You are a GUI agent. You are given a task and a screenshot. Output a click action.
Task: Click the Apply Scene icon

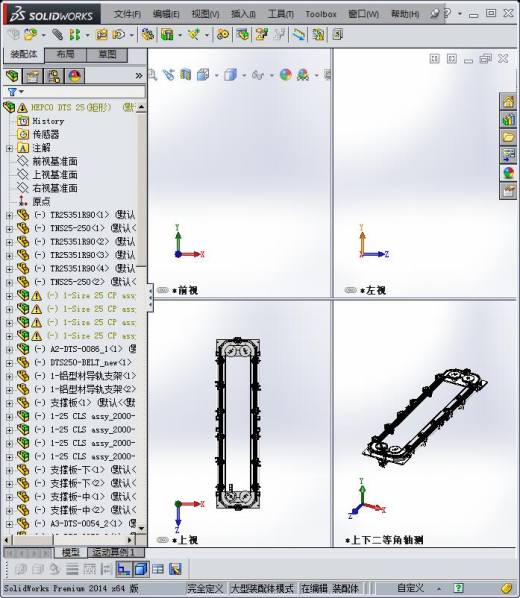[303, 75]
